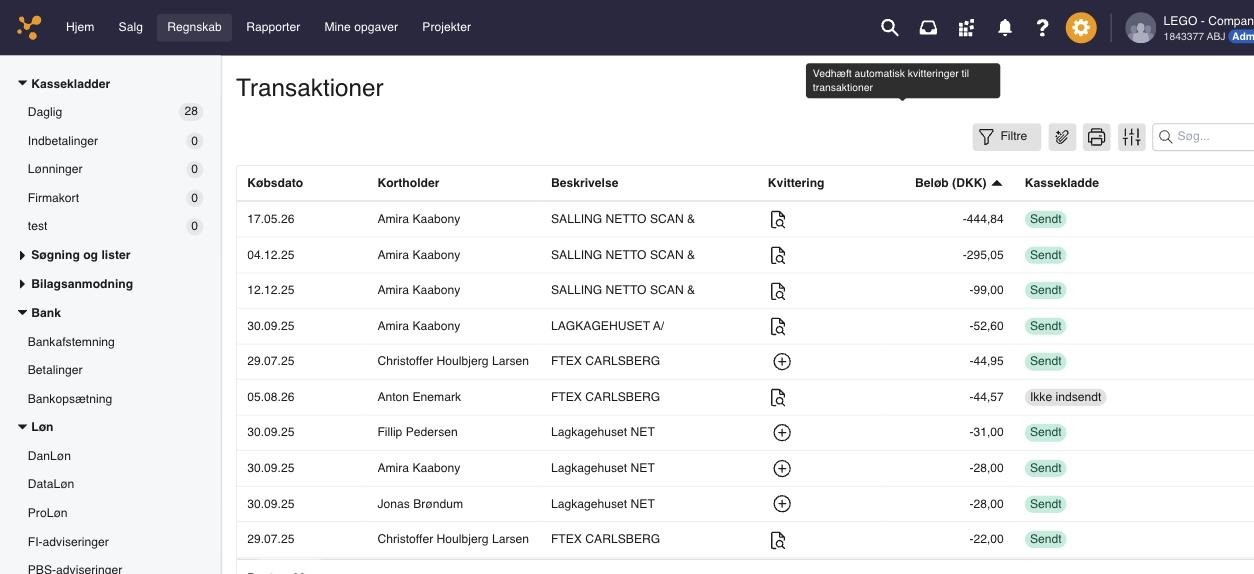The image size is (1254, 574).
Task: Click Kvittering column header
Action: pyautogui.click(x=796, y=183)
